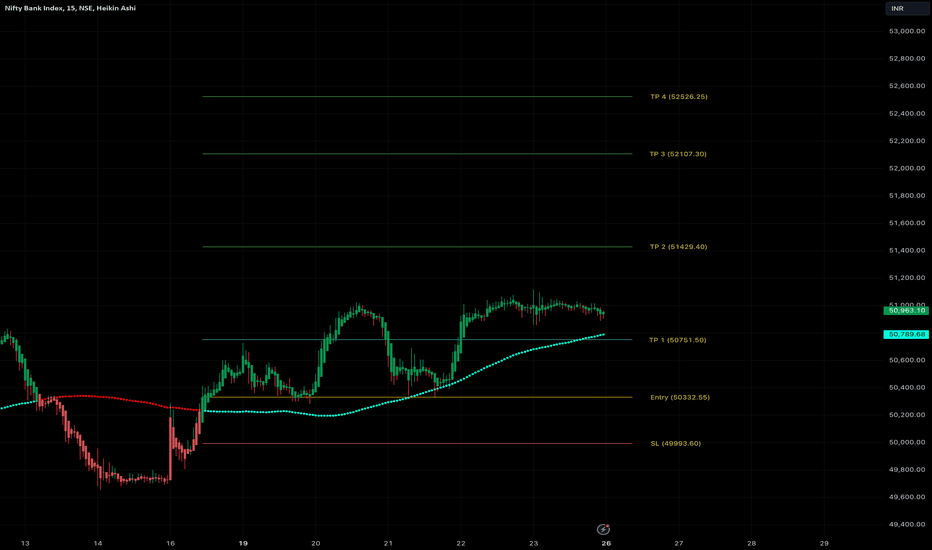Image resolution: width=932 pixels, height=550 pixels.
Task: Click date 14 on the time axis
Action: [x=98, y=543]
